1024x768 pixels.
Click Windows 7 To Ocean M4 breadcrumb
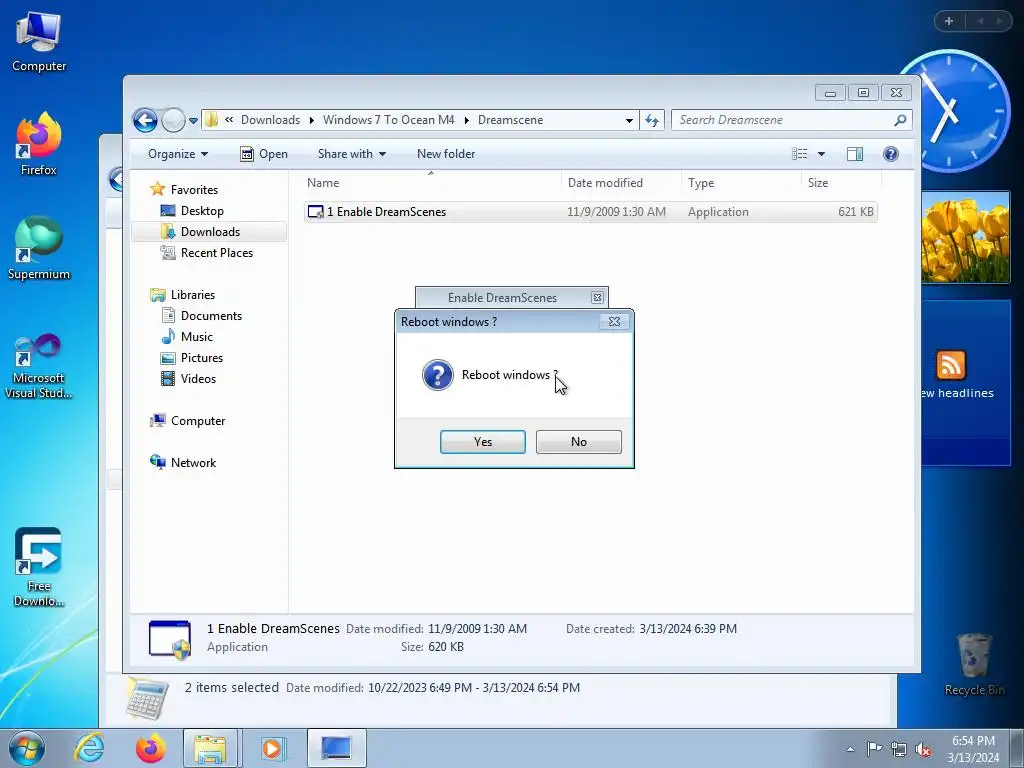click(x=389, y=120)
